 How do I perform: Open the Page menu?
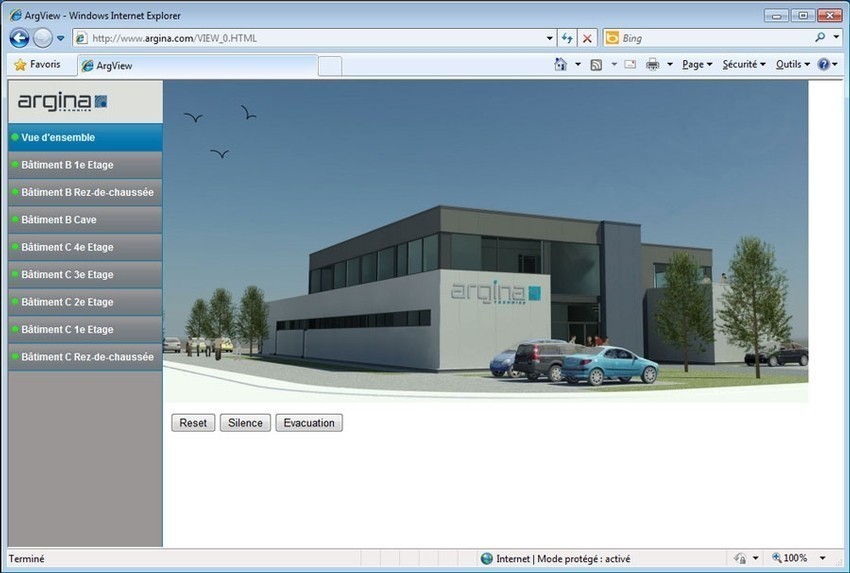click(697, 65)
